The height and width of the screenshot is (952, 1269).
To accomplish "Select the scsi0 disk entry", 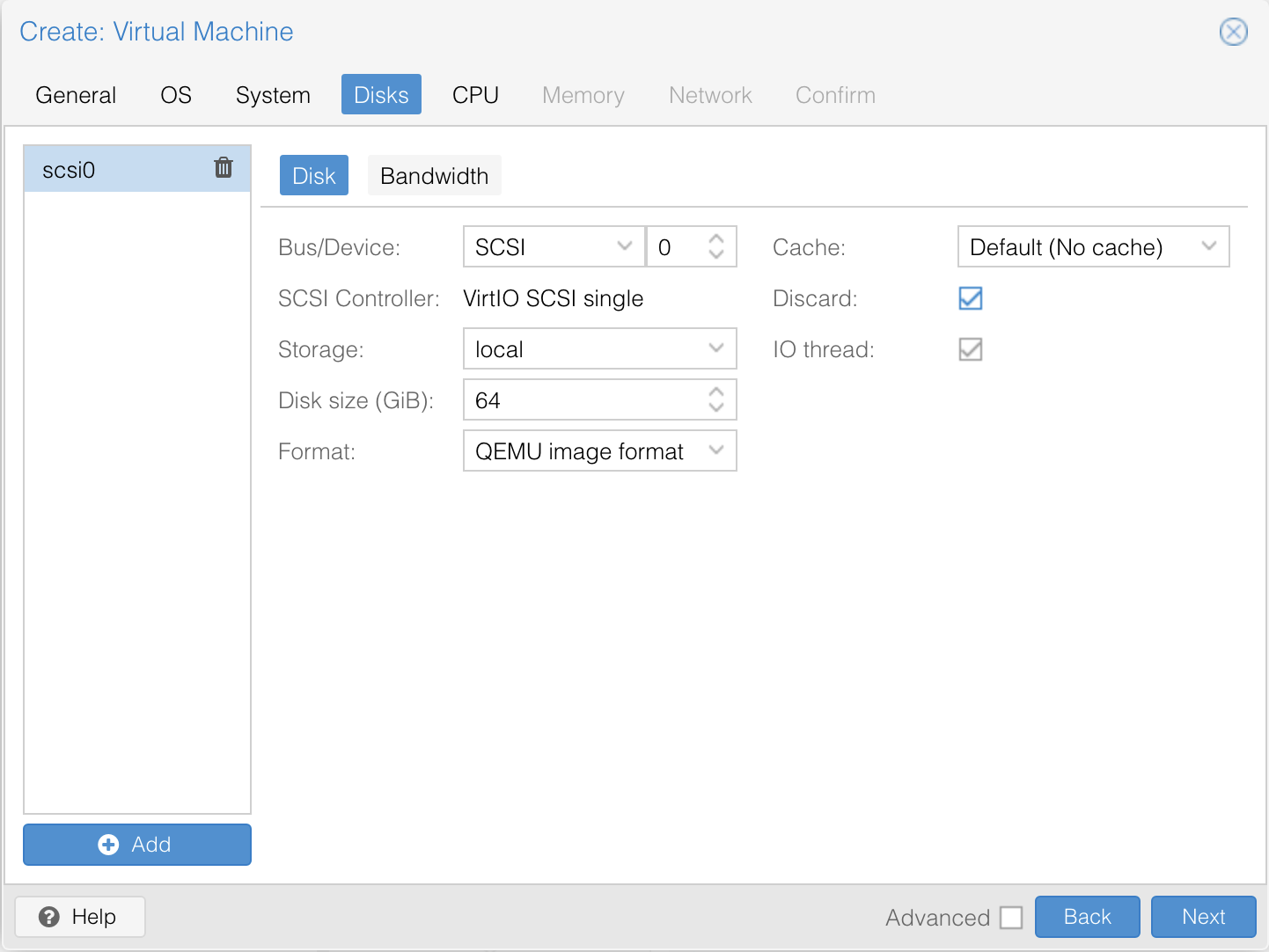I will pyautogui.click(x=137, y=169).
